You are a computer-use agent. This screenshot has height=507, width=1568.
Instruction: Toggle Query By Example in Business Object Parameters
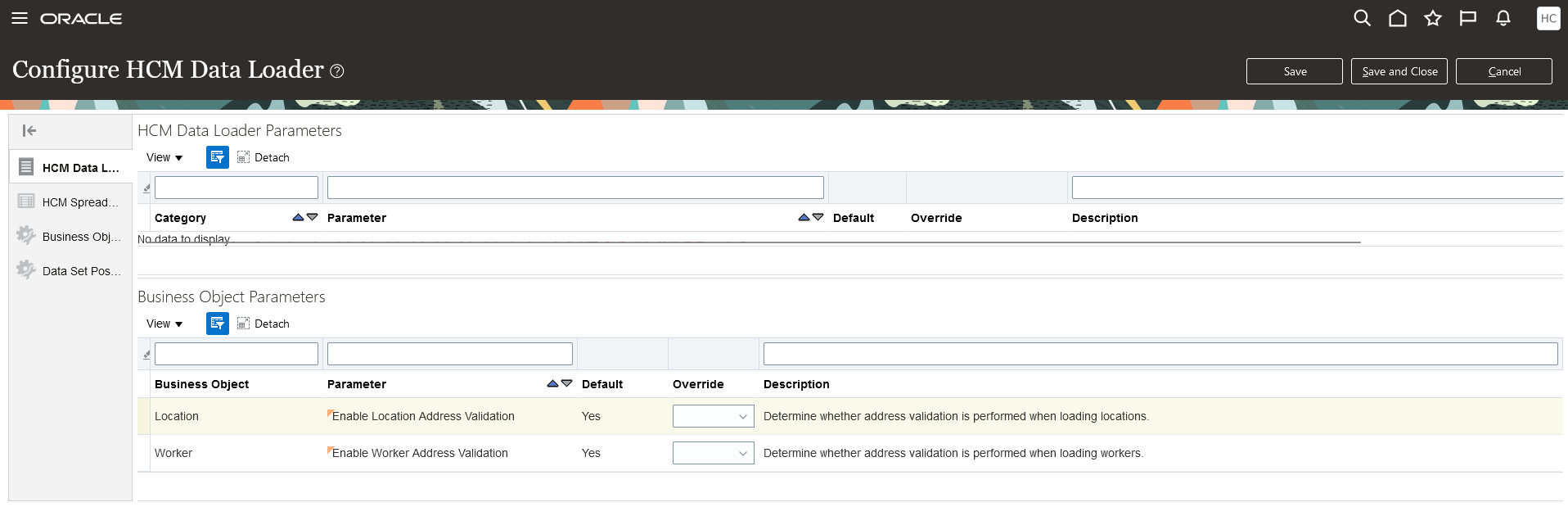(218, 324)
